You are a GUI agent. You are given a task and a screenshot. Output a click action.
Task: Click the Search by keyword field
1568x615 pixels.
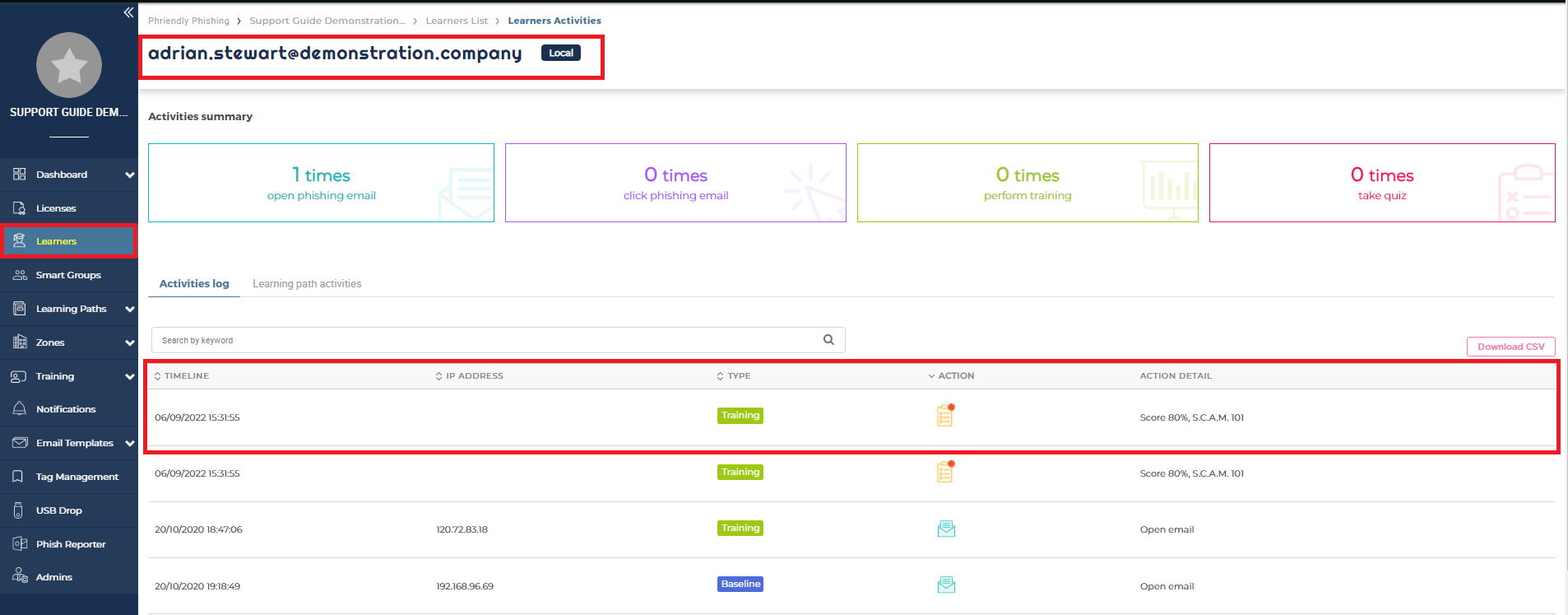click(x=485, y=340)
